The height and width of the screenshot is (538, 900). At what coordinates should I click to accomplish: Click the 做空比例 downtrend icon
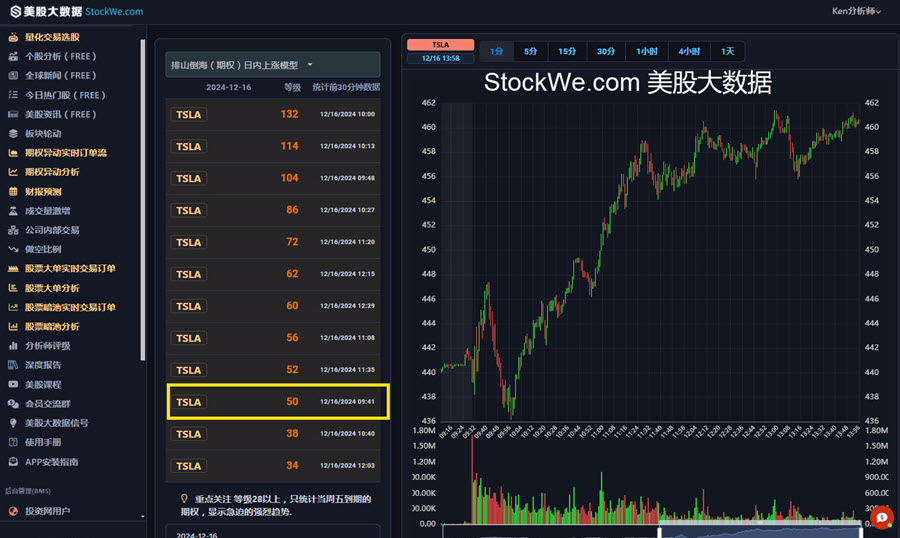(13, 249)
